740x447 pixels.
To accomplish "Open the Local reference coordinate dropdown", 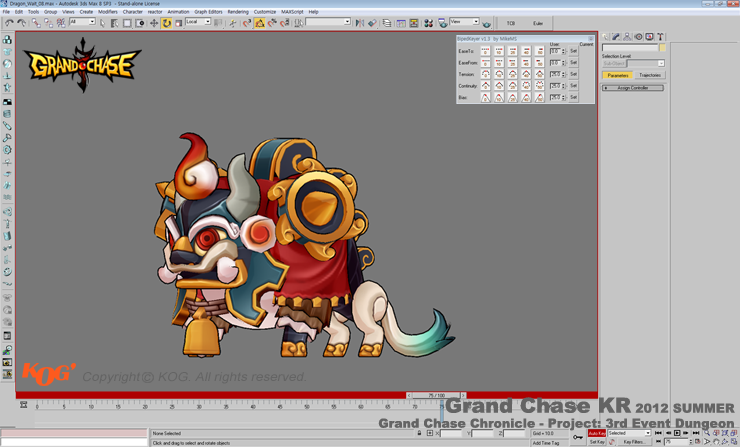I will coord(197,22).
